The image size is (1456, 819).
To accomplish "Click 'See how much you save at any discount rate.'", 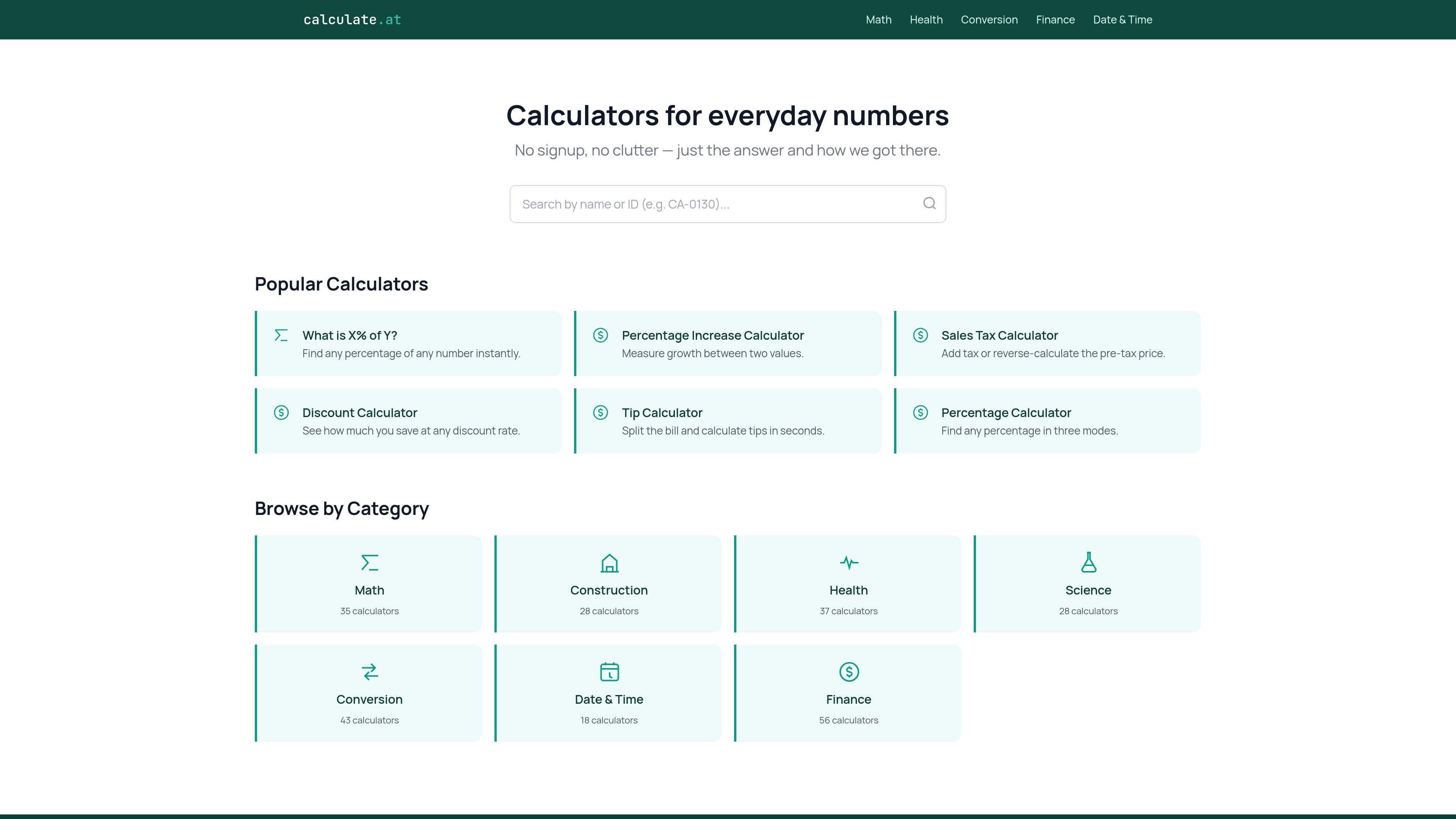I will click(x=411, y=431).
